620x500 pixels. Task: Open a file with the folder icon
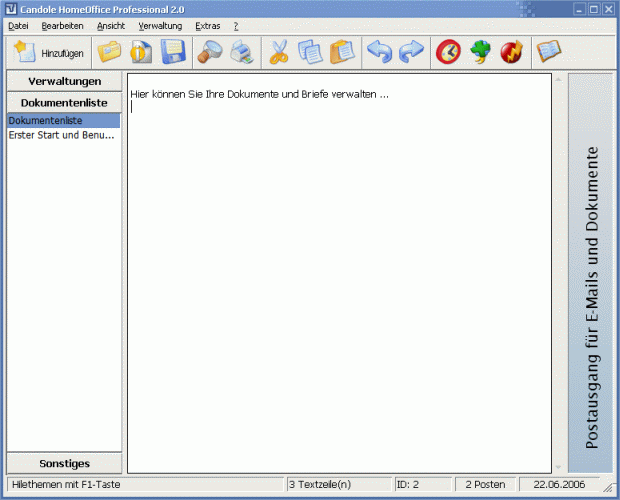click(109, 52)
